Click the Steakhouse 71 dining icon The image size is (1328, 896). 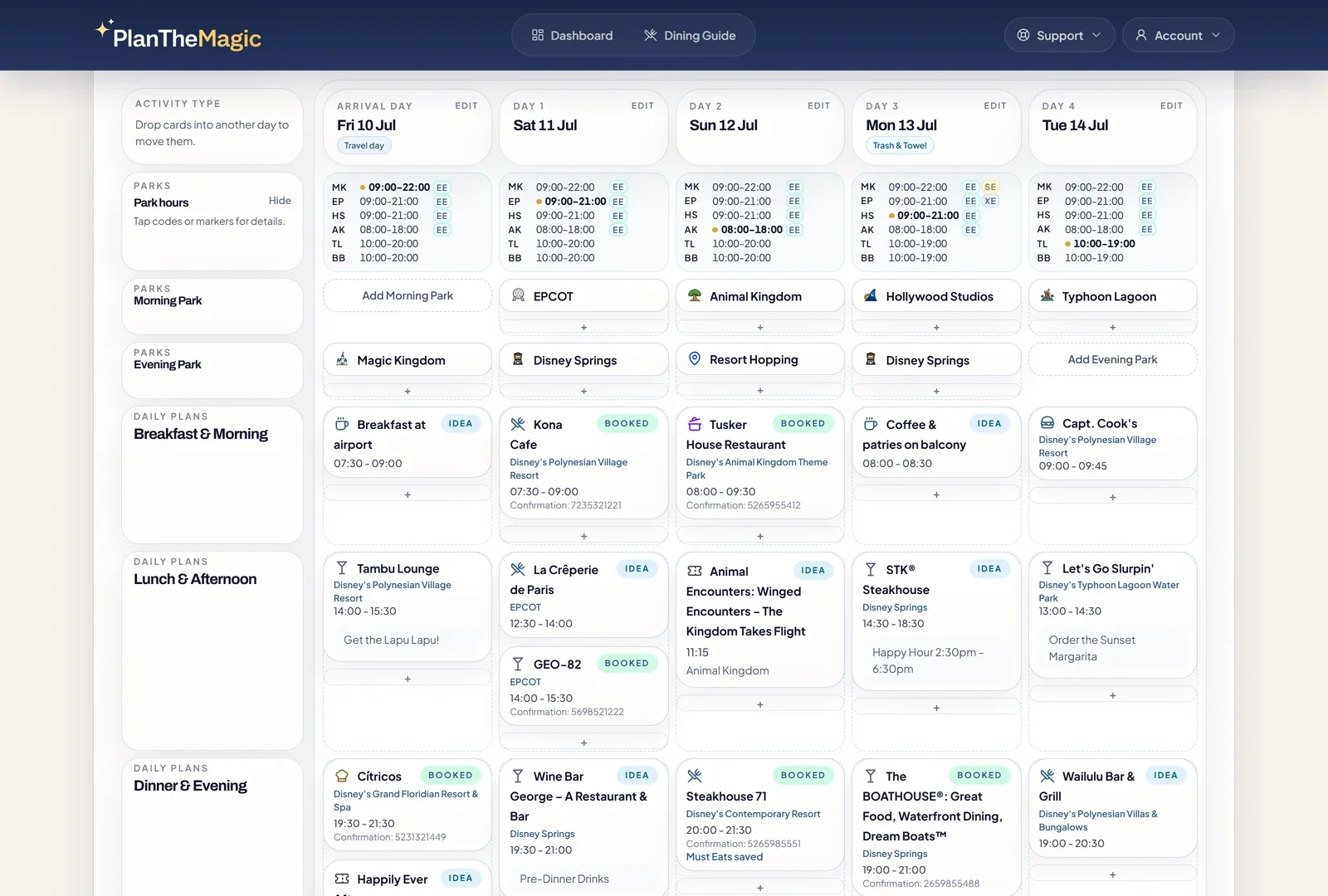(x=695, y=776)
